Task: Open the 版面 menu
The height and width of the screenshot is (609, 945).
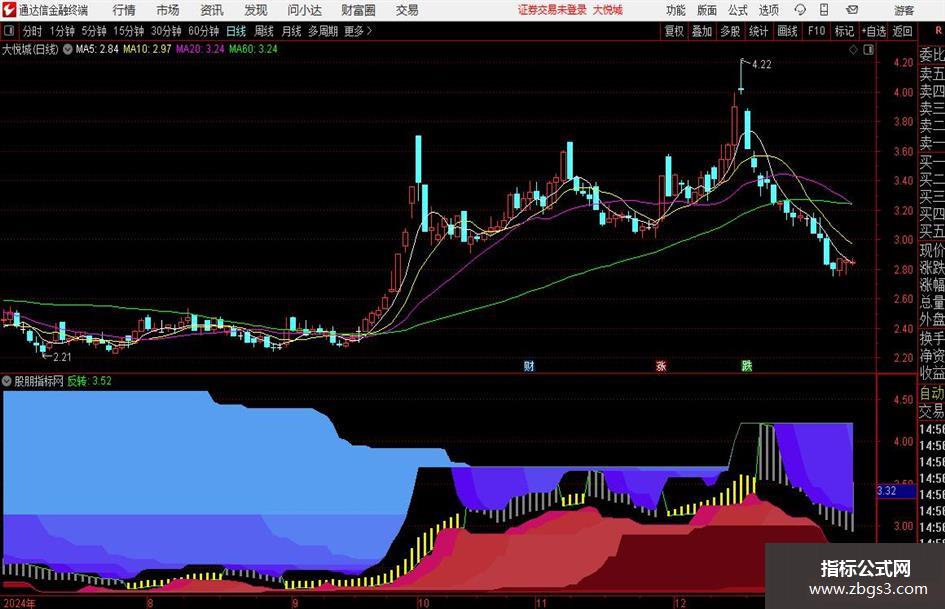Action: [706, 10]
